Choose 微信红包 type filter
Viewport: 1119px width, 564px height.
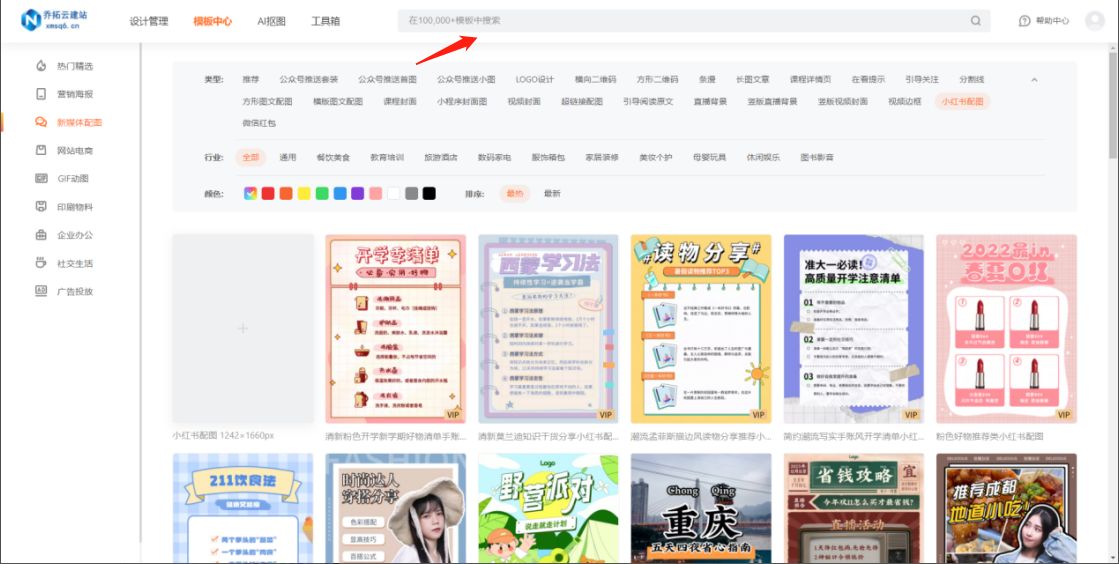click(258, 123)
